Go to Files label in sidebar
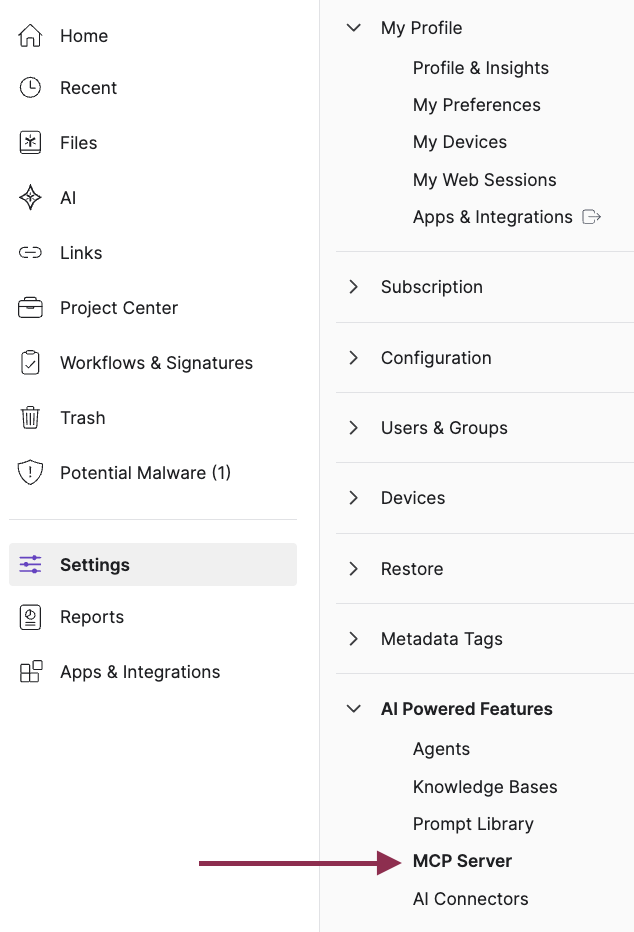The height and width of the screenshot is (932, 634). [78, 143]
